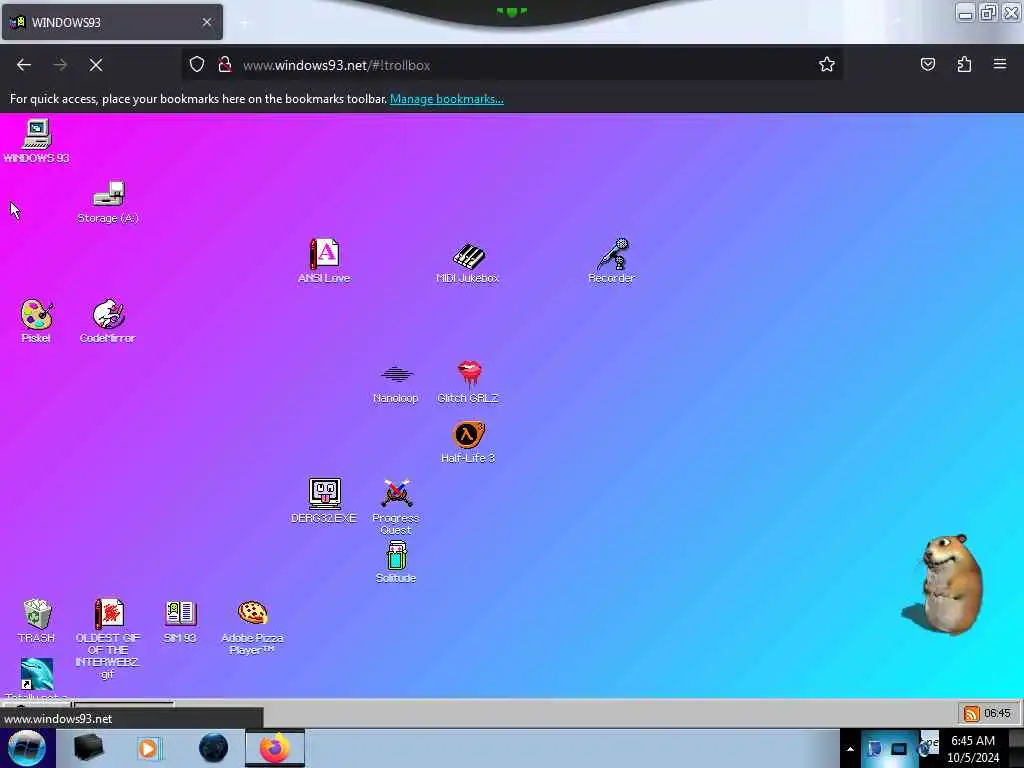Click the 06:45 clock in Windows93 taskbar

(997, 713)
